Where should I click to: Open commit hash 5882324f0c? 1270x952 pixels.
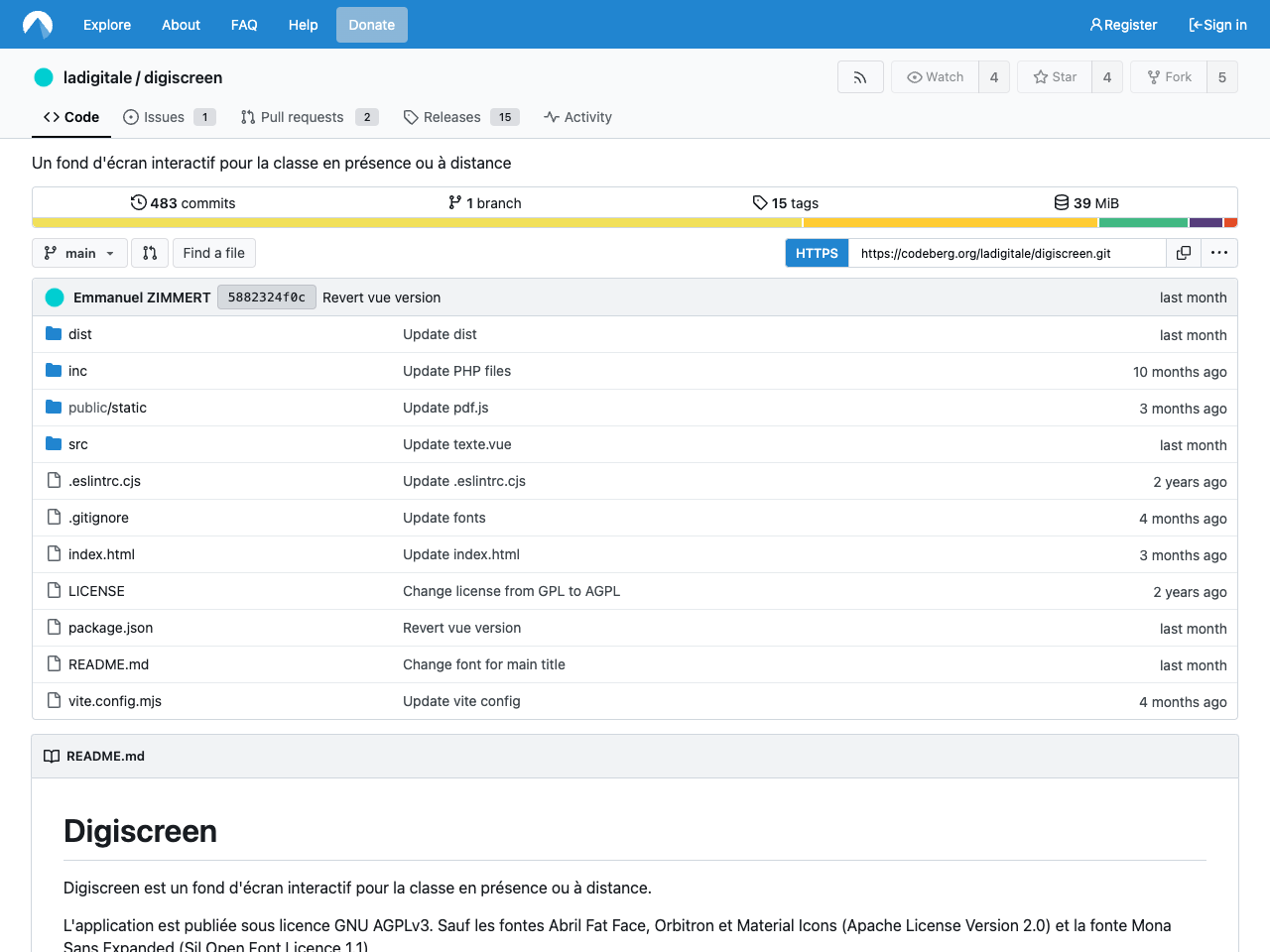click(x=267, y=297)
